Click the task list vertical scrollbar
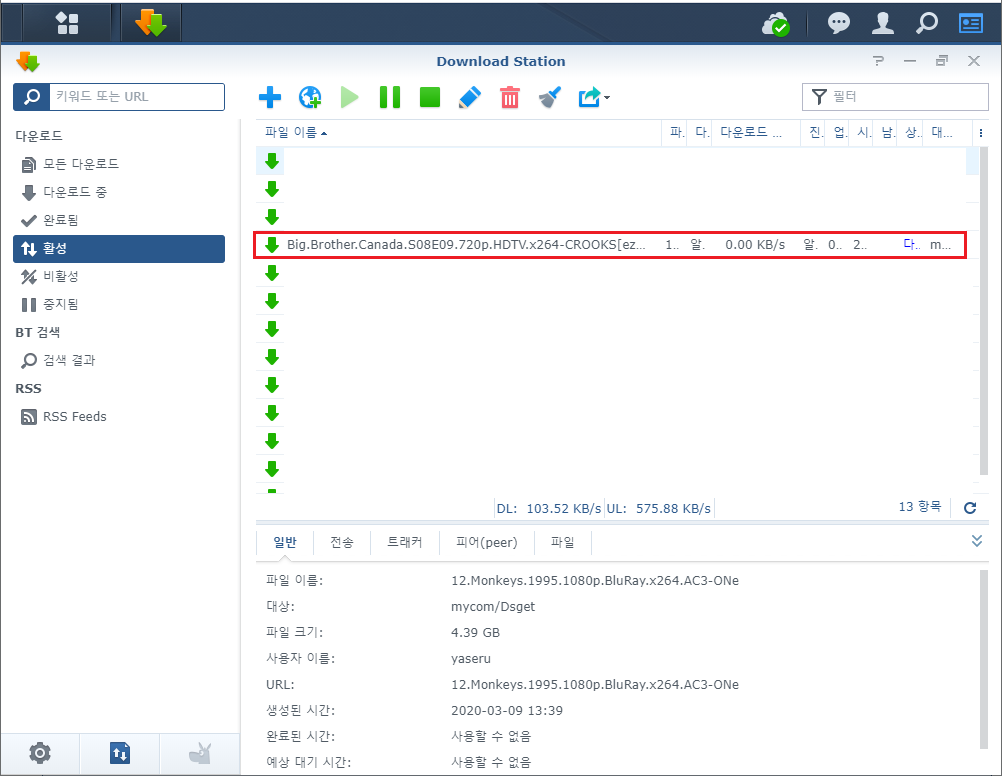Viewport: 1002px width, 776px height. click(983, 311)
